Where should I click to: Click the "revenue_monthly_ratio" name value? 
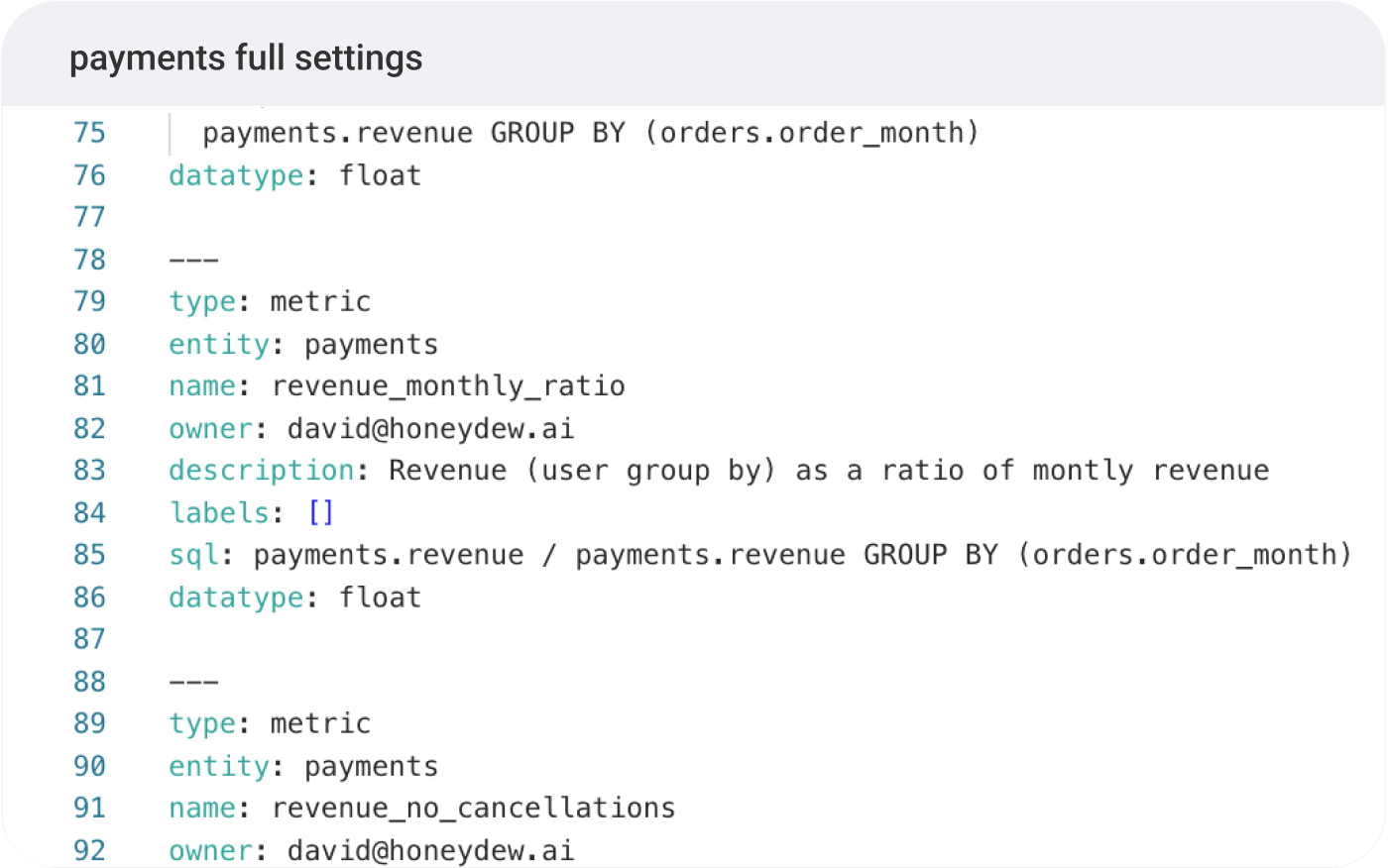448,385
